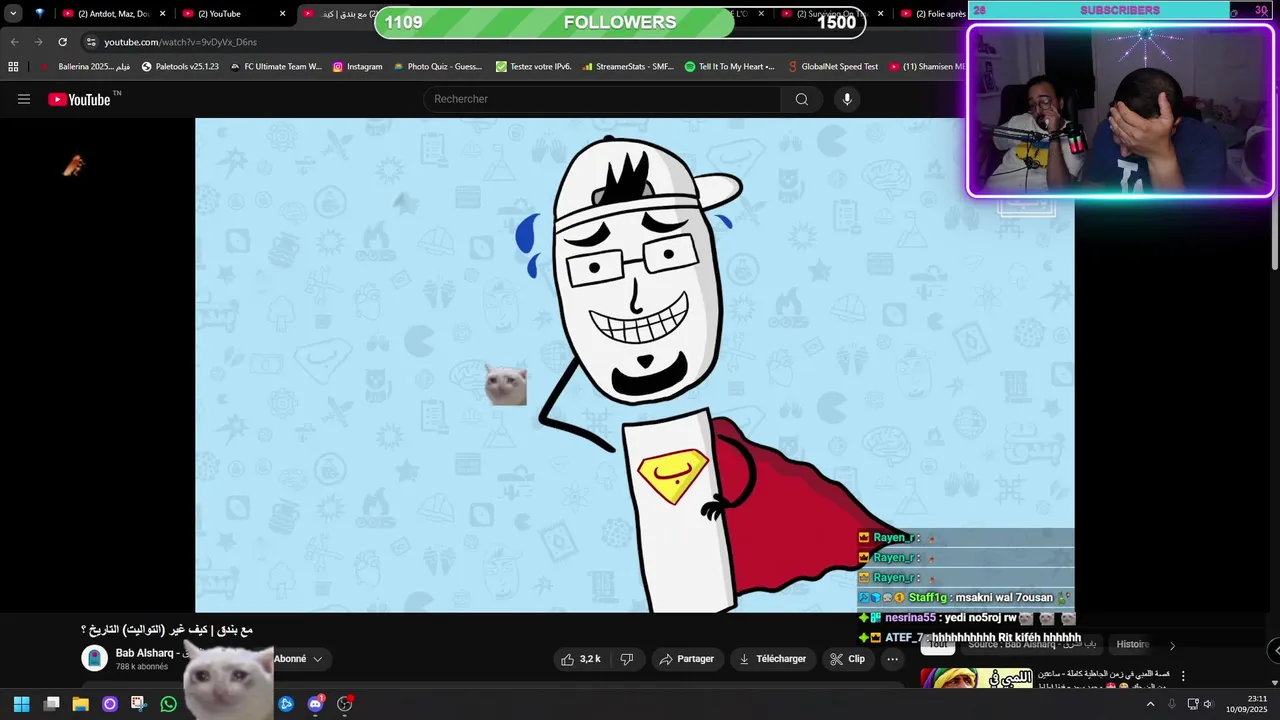The image size is (1280, 720).
Task: Close the (2) YouTube tab
Action: pyautogui.click(x=282, y=13)
